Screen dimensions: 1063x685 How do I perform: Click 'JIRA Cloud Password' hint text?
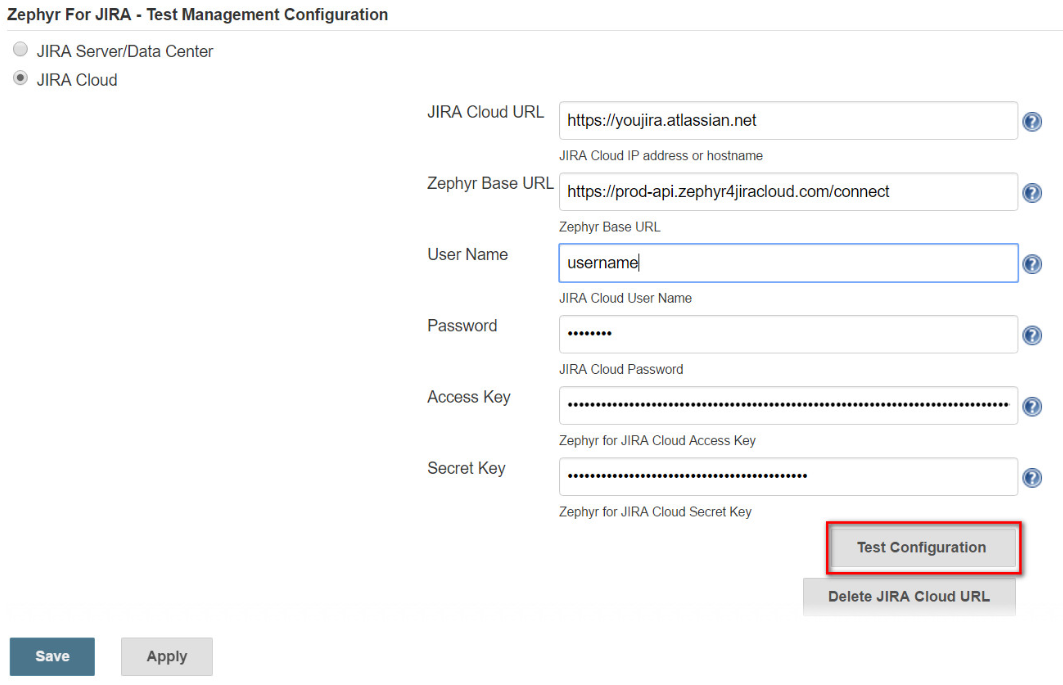621,370
